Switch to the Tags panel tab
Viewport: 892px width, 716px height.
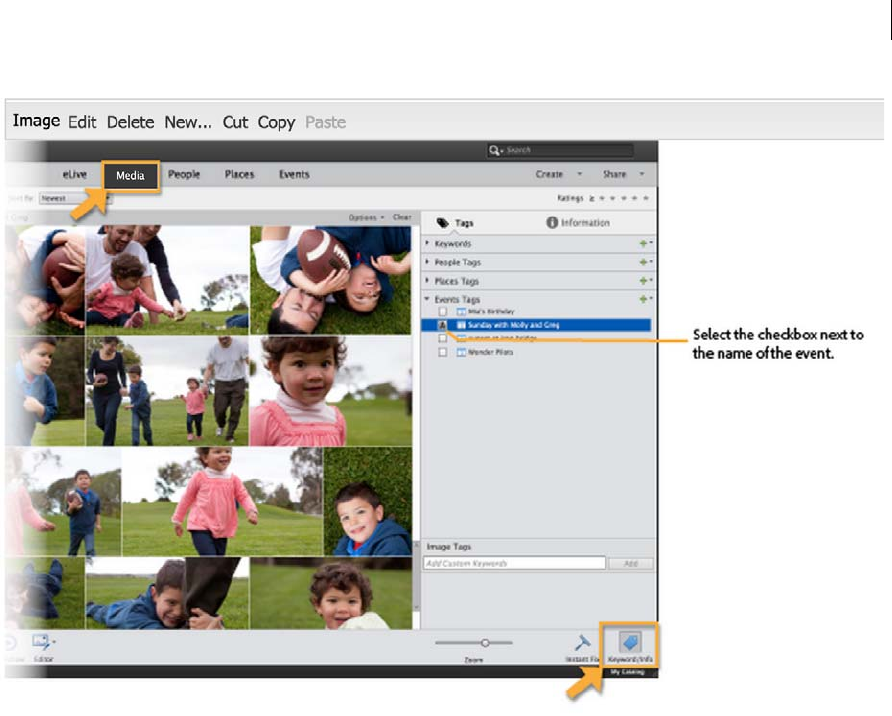pyautogui.click(x=455, y=223)
